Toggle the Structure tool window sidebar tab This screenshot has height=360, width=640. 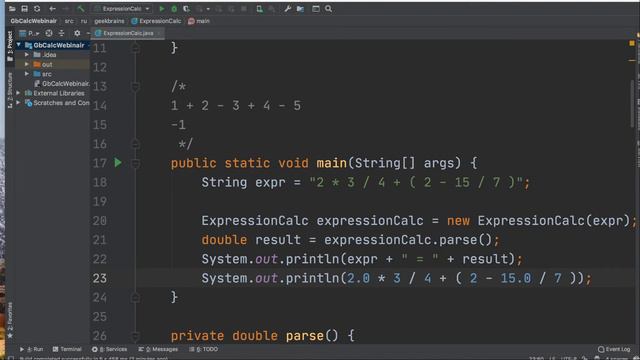pos(10,90)
